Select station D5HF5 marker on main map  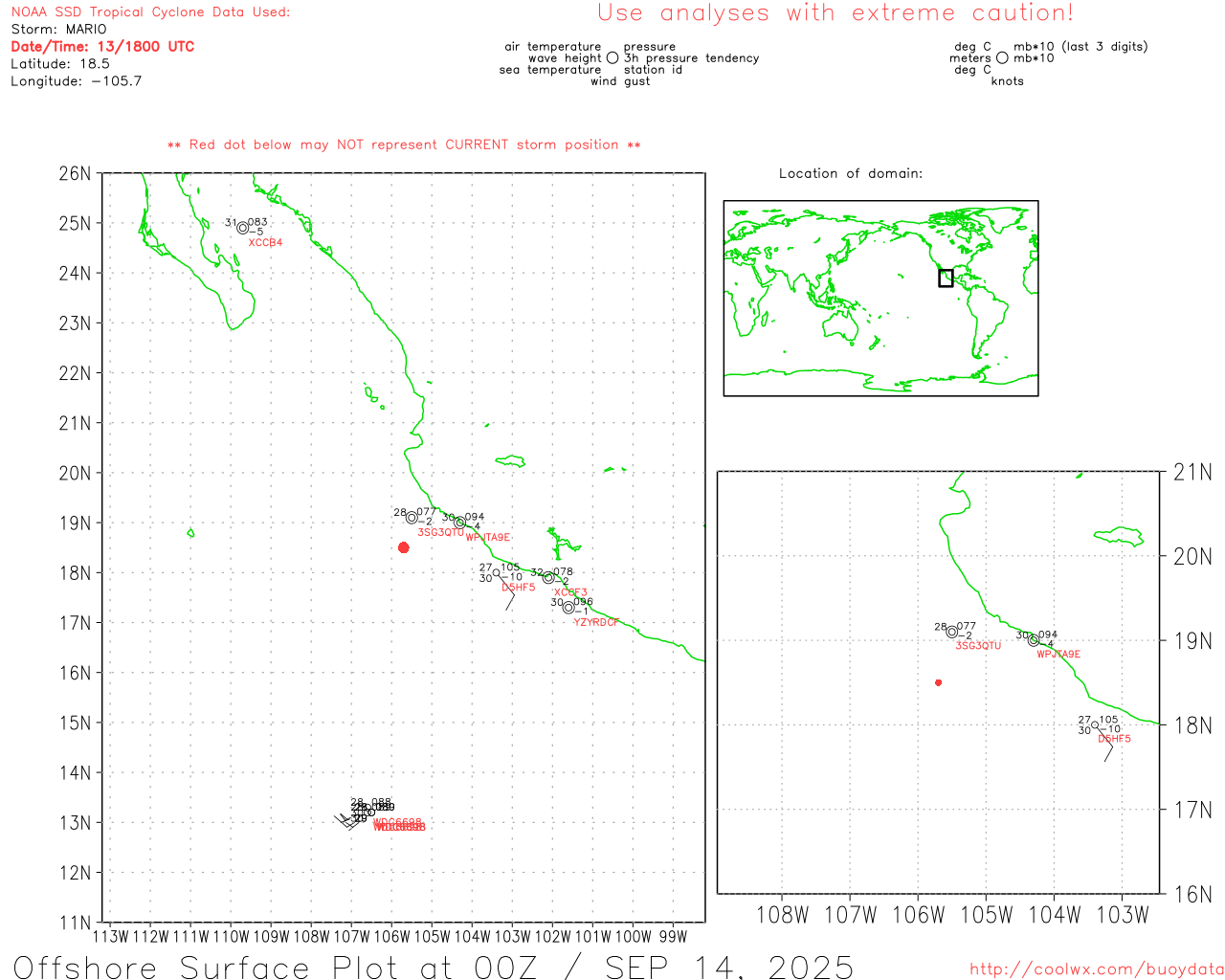(x=496, y=572)
